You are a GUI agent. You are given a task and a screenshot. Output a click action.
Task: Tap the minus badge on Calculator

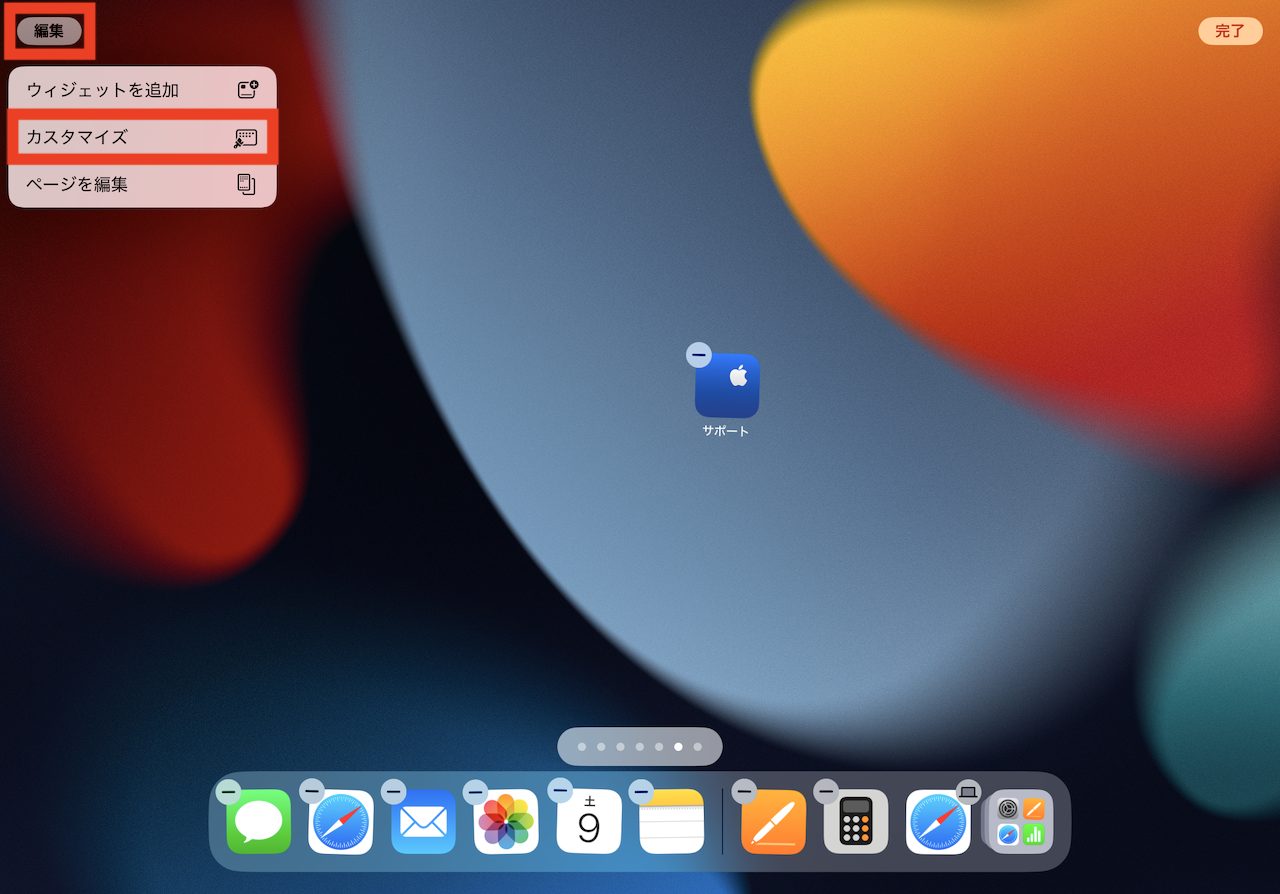[826, 792]
